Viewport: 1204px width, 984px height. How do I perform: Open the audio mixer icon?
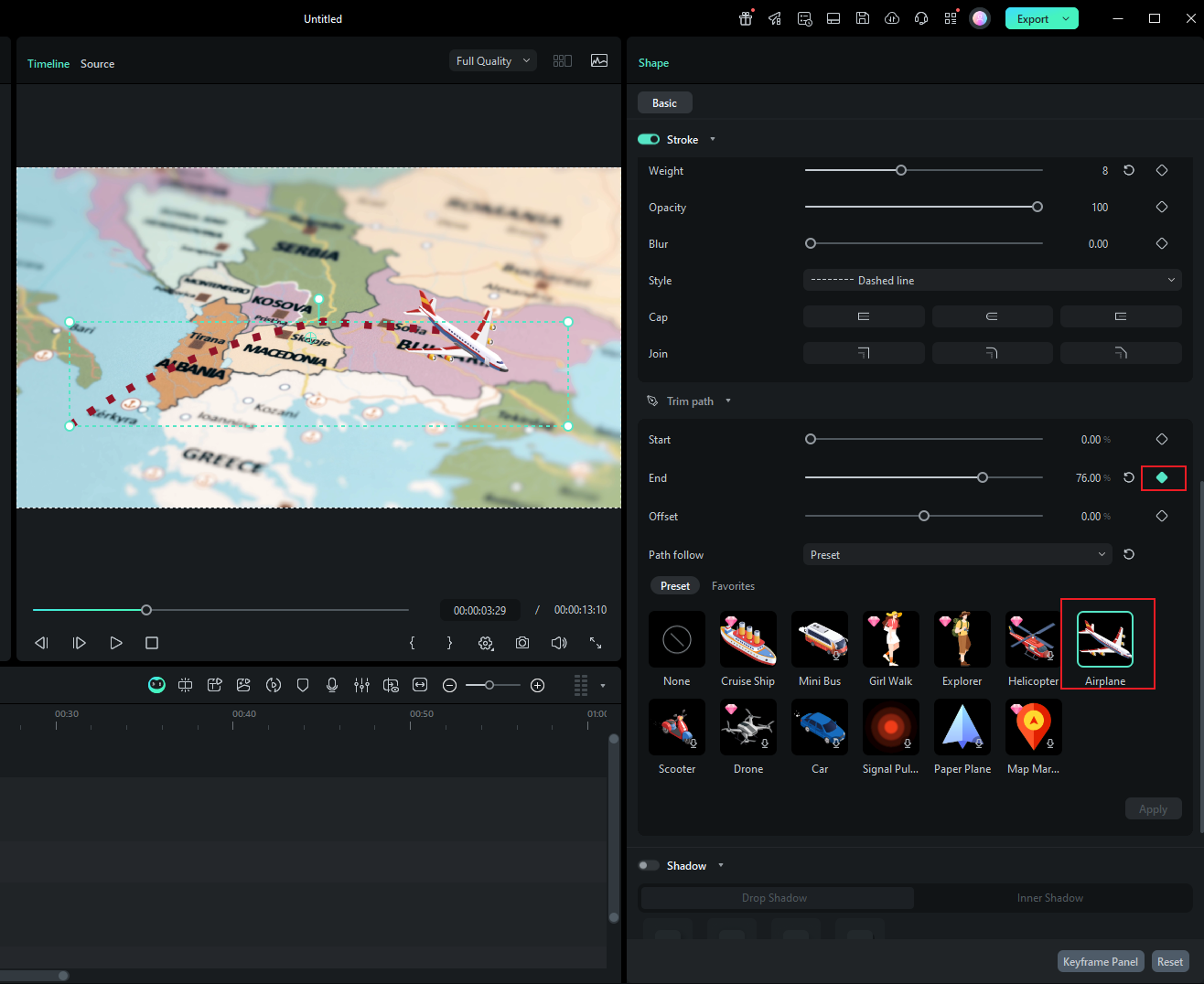pos(361,685)
